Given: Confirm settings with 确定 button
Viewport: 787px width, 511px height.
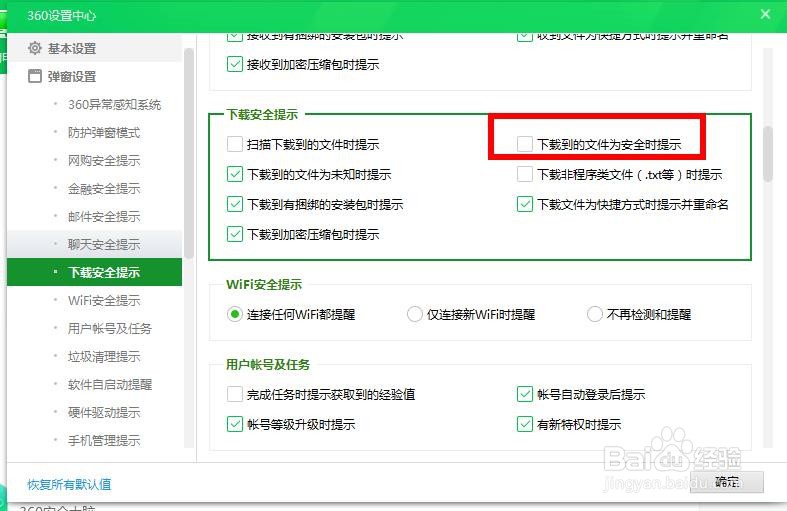Looking at the screenshot, I should 727,482.
